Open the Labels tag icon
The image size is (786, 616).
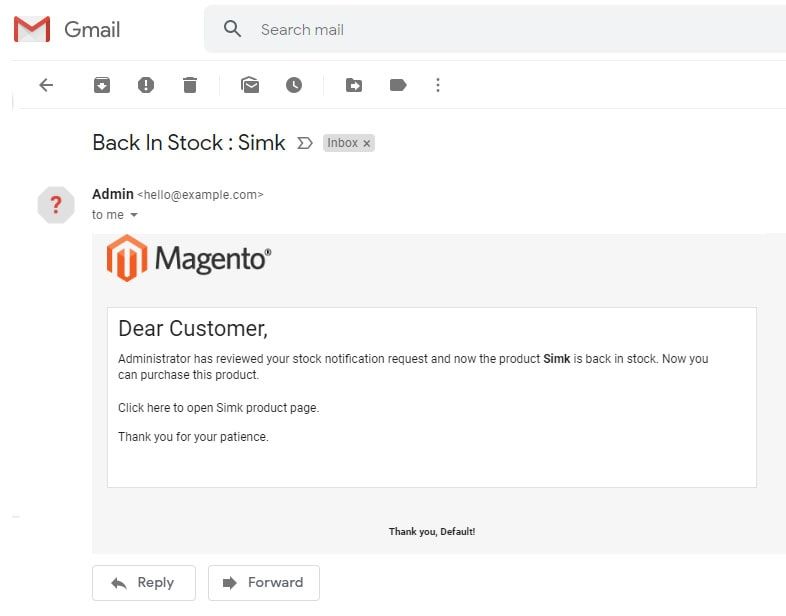pos(398,85)
